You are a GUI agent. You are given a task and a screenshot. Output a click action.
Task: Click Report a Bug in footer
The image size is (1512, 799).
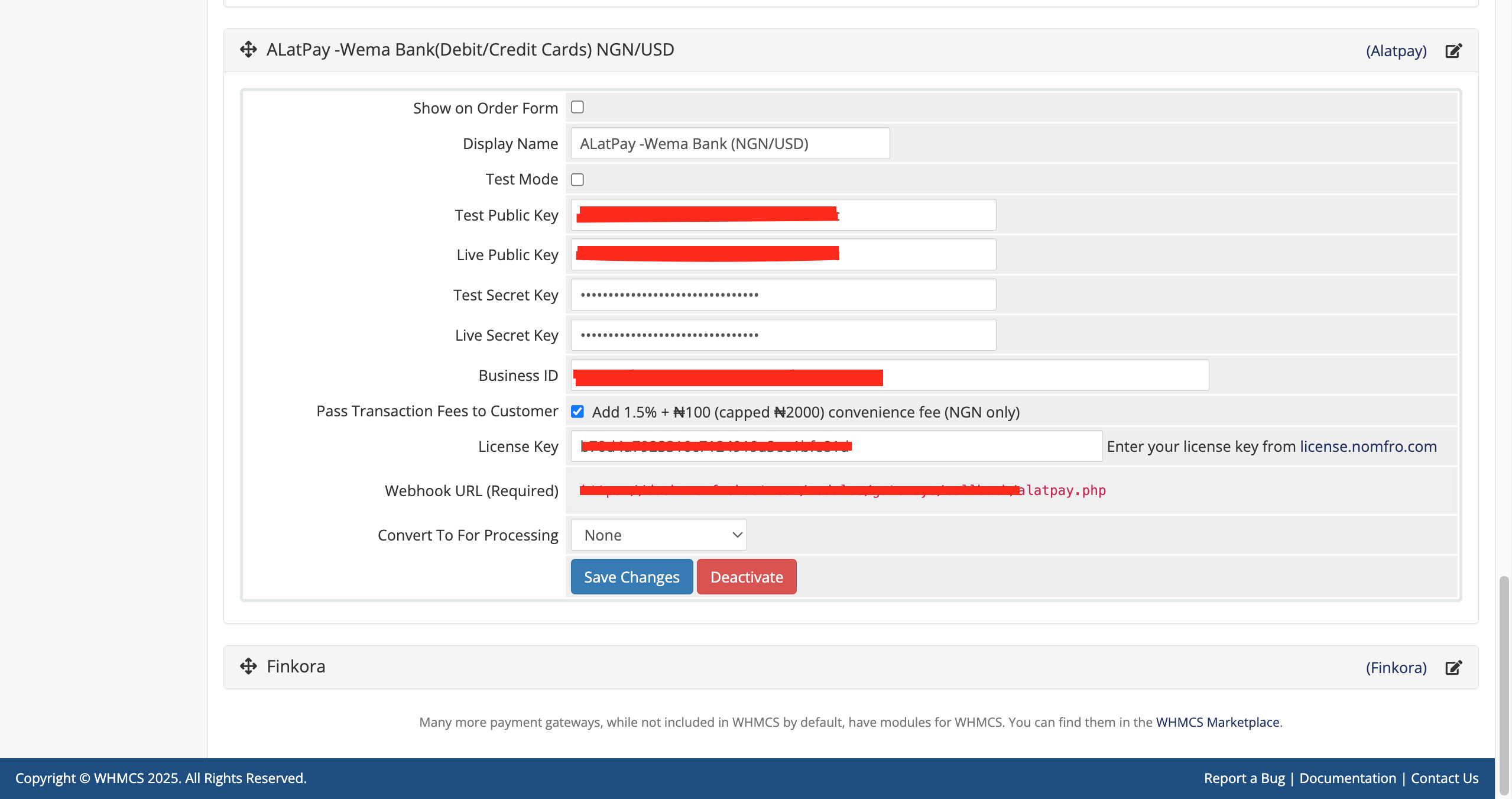[x=1244, y=778]
